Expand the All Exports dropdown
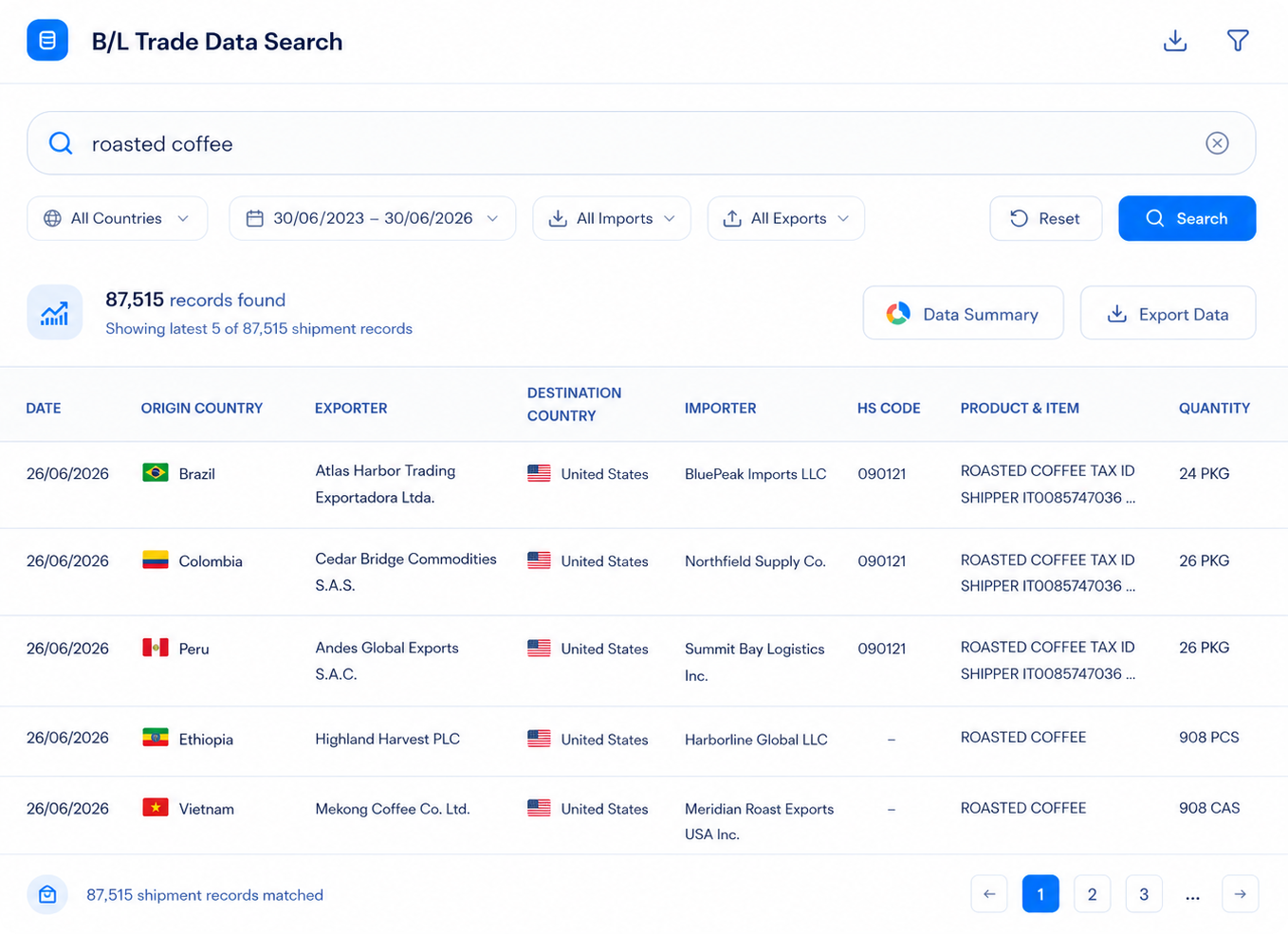The image size is (1288, 934). (786, 218)
